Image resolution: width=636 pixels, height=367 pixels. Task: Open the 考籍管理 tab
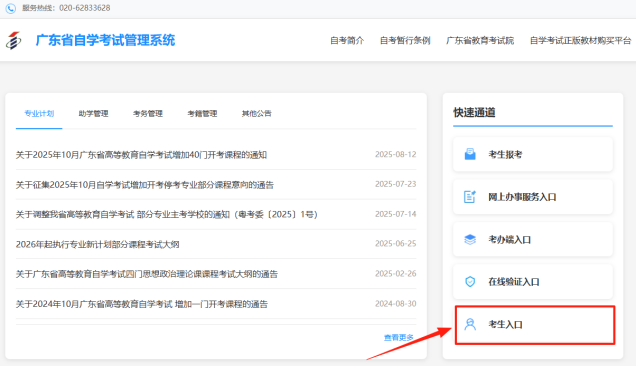tap(202, 114)
